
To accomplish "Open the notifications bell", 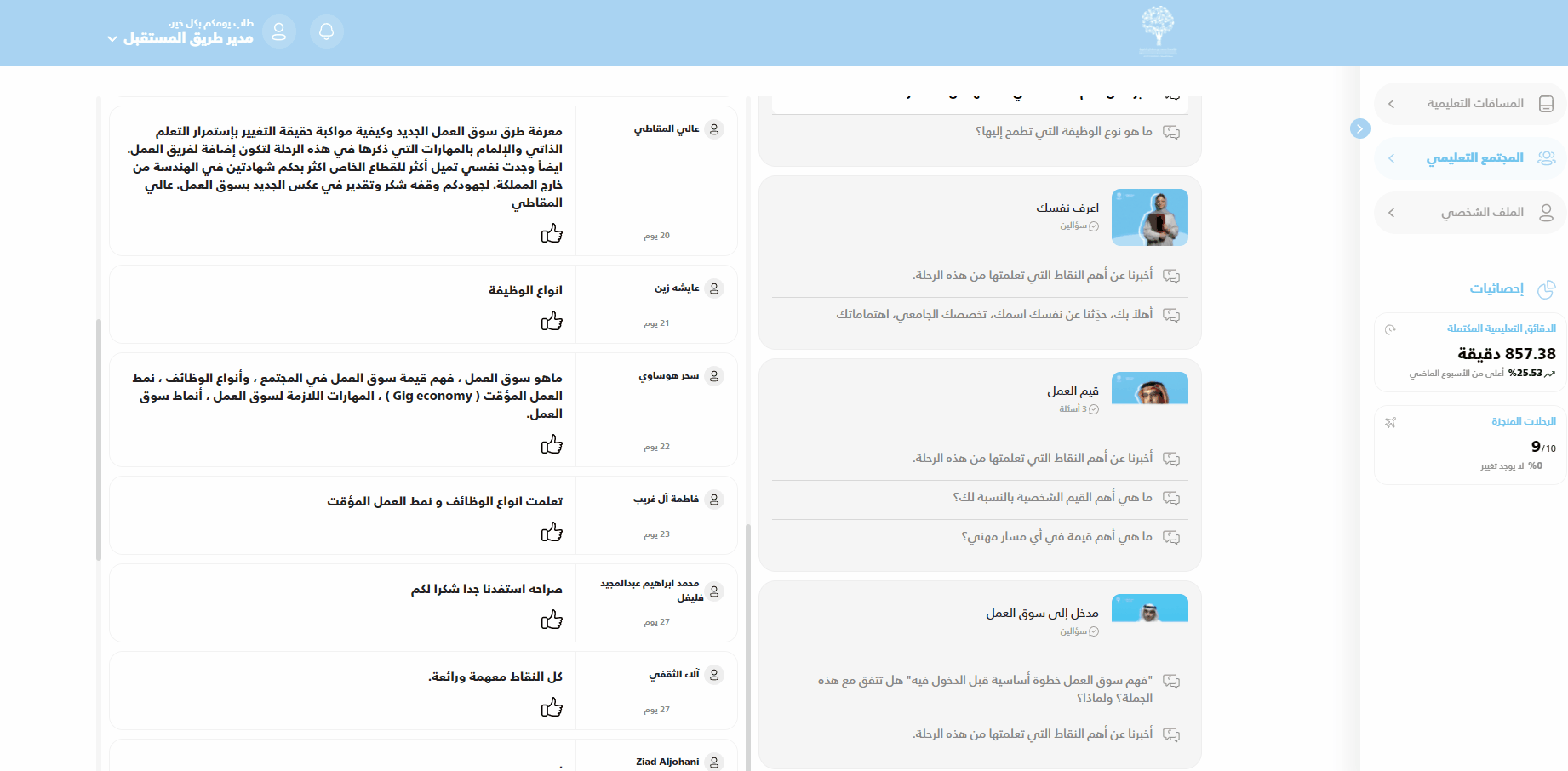I will click(326, 31).
